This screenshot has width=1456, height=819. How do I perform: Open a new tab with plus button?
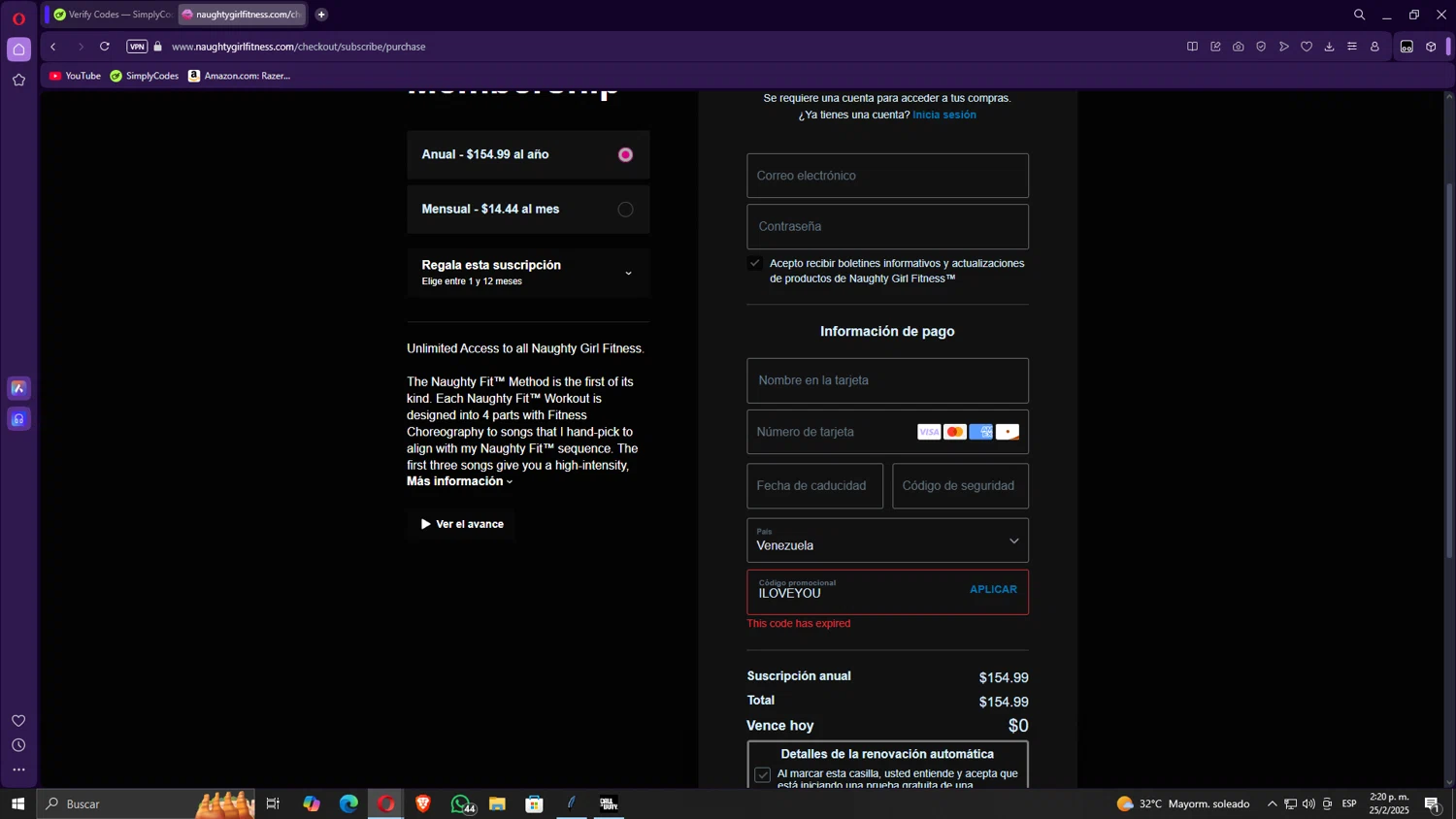[x=321, y=15]
